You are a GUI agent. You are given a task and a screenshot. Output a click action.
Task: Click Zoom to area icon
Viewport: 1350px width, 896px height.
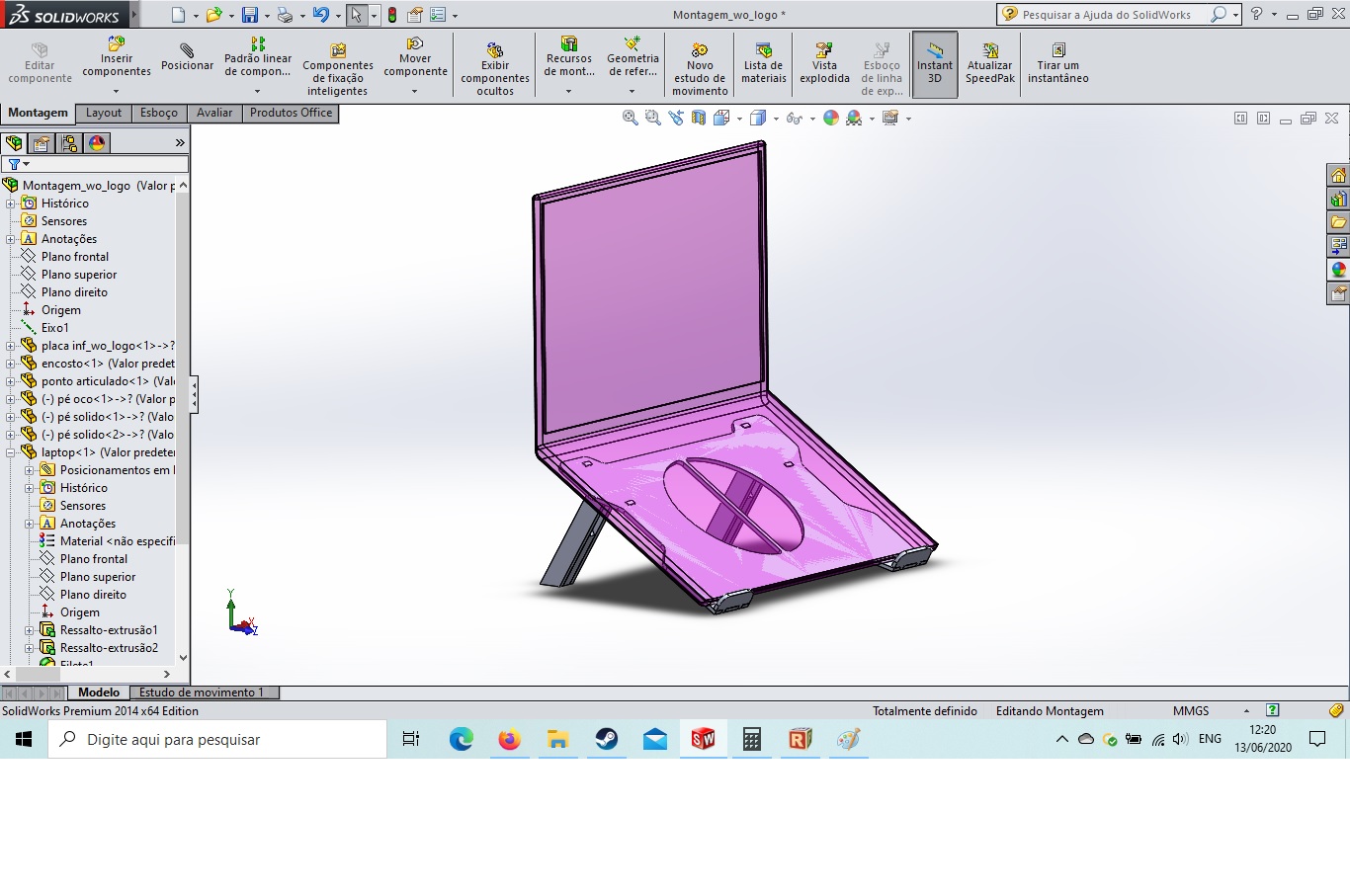click(x=652, y=118)
